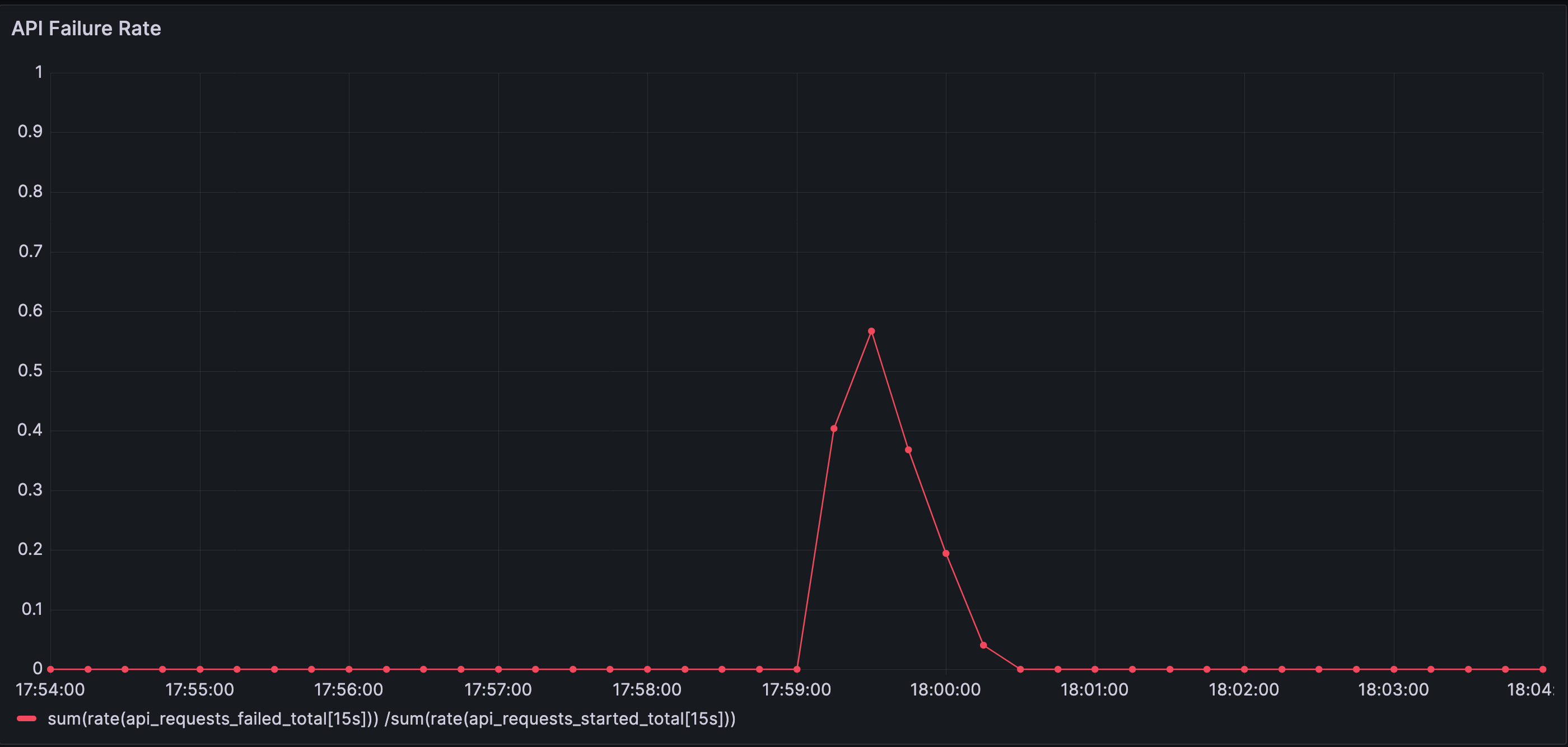Click the API Failure Rate panel title

tap(86, 28)
